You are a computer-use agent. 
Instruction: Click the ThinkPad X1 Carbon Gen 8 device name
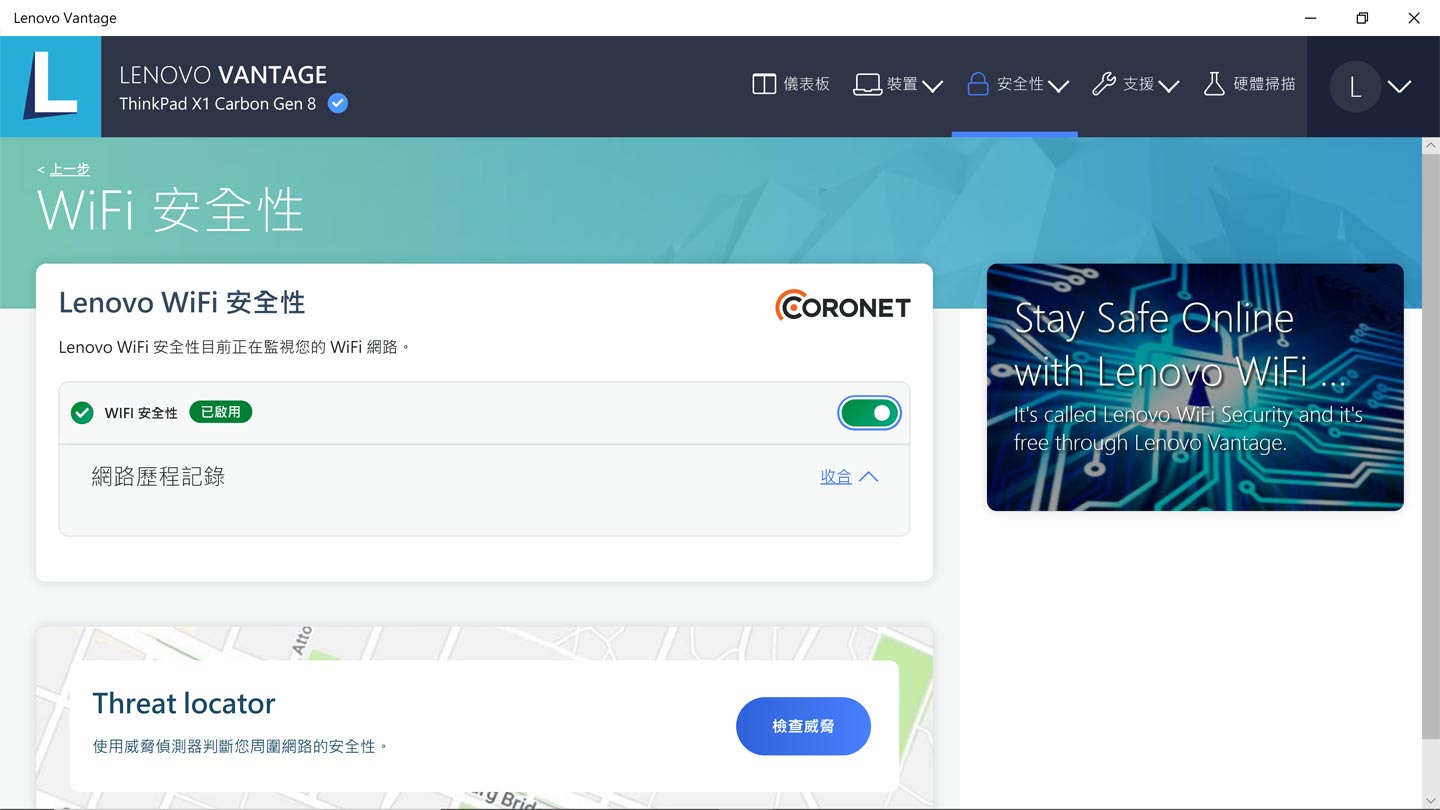point(218,104)
